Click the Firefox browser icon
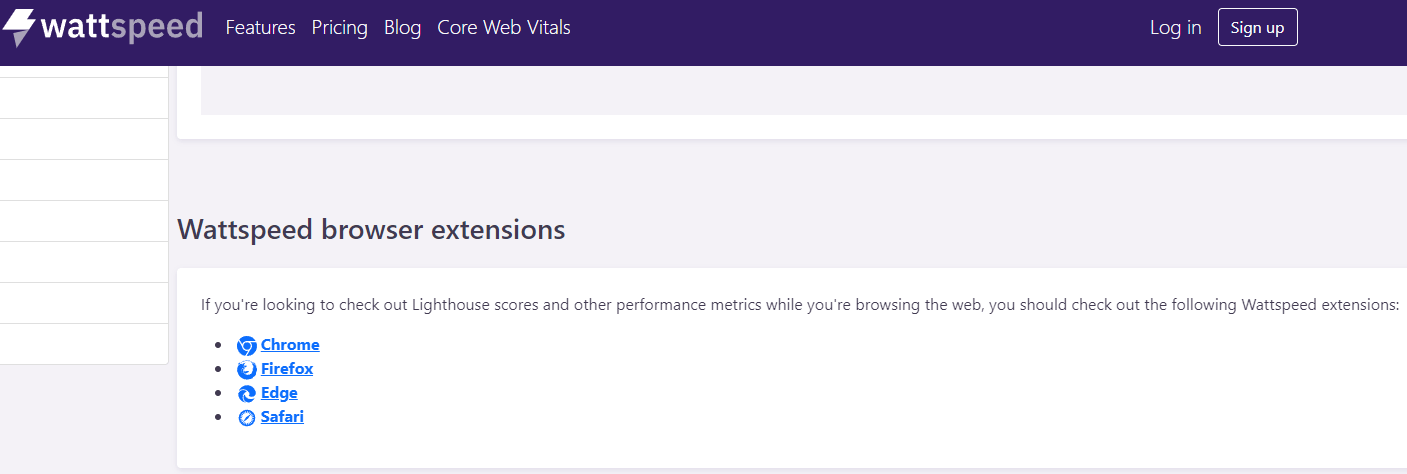Viewport: 1407px width, 474px height. 247,370
